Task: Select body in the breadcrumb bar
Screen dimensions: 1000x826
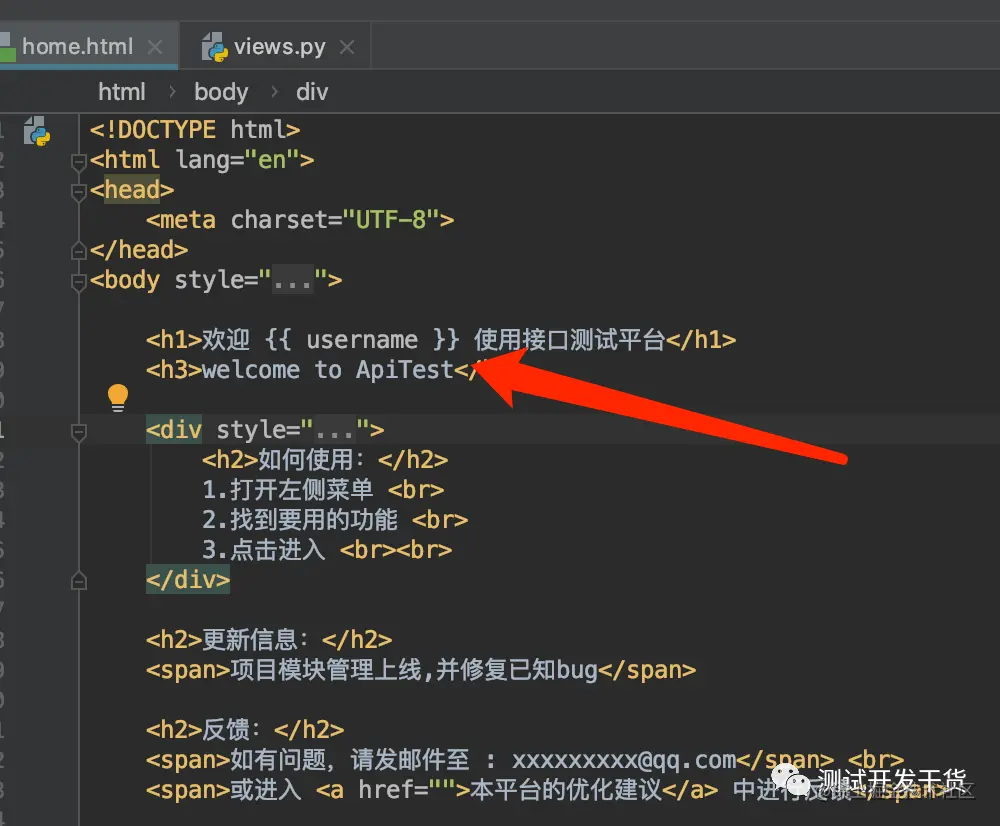Action: 221,92
